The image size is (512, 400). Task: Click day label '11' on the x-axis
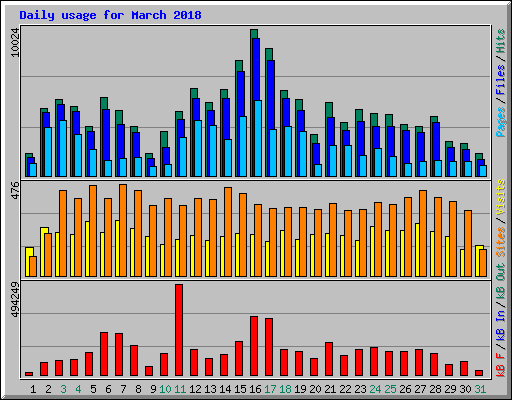tap(180, 389)
